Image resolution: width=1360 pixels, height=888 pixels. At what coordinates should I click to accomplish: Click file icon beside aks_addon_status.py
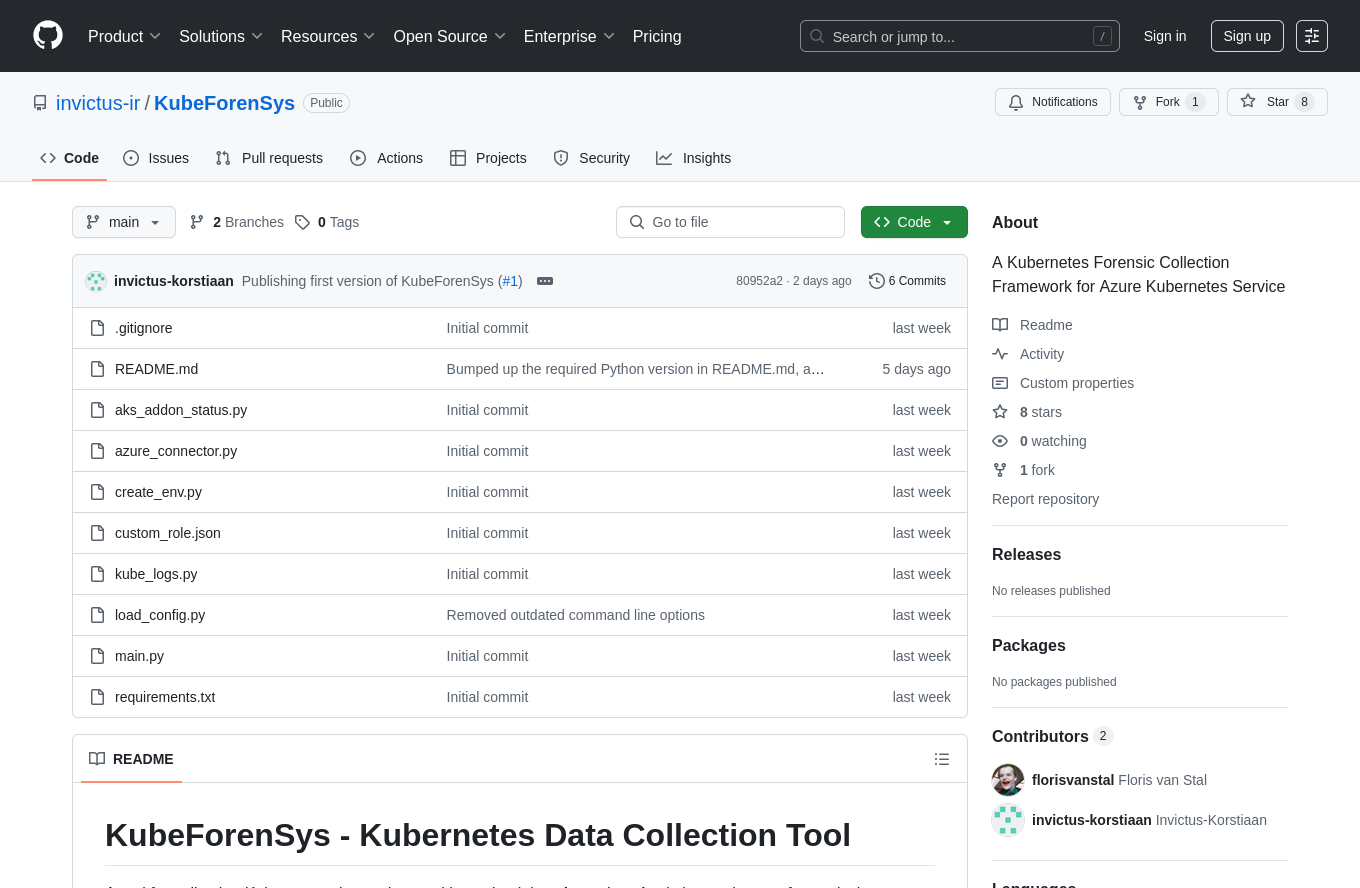97,410
